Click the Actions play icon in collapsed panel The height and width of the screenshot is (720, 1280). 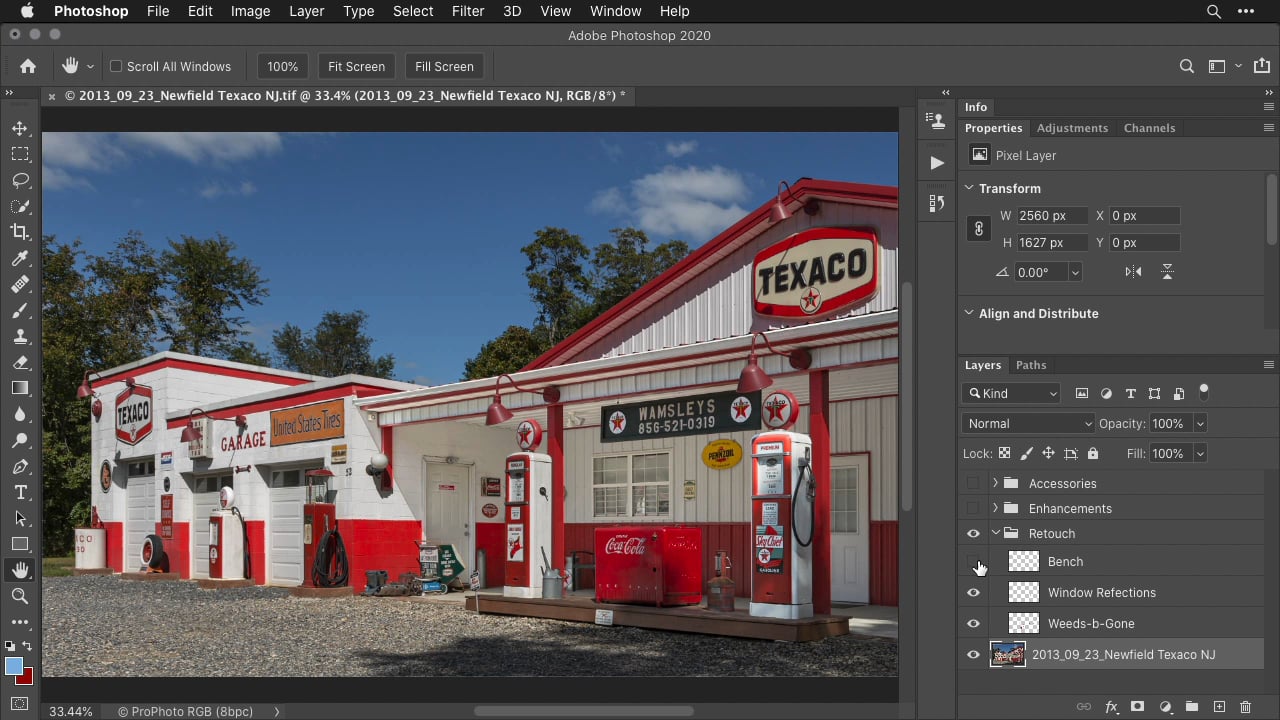936,162
